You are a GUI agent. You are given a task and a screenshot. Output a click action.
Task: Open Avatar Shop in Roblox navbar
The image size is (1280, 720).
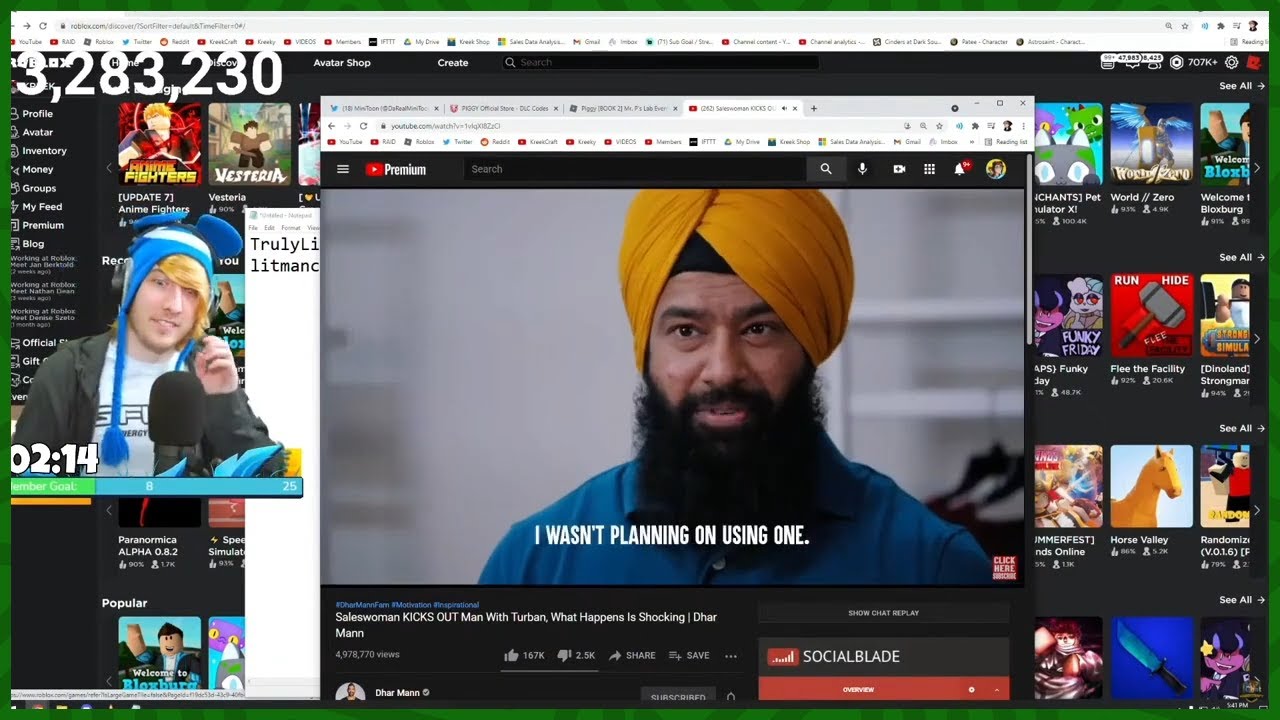[x=342, y=62]
